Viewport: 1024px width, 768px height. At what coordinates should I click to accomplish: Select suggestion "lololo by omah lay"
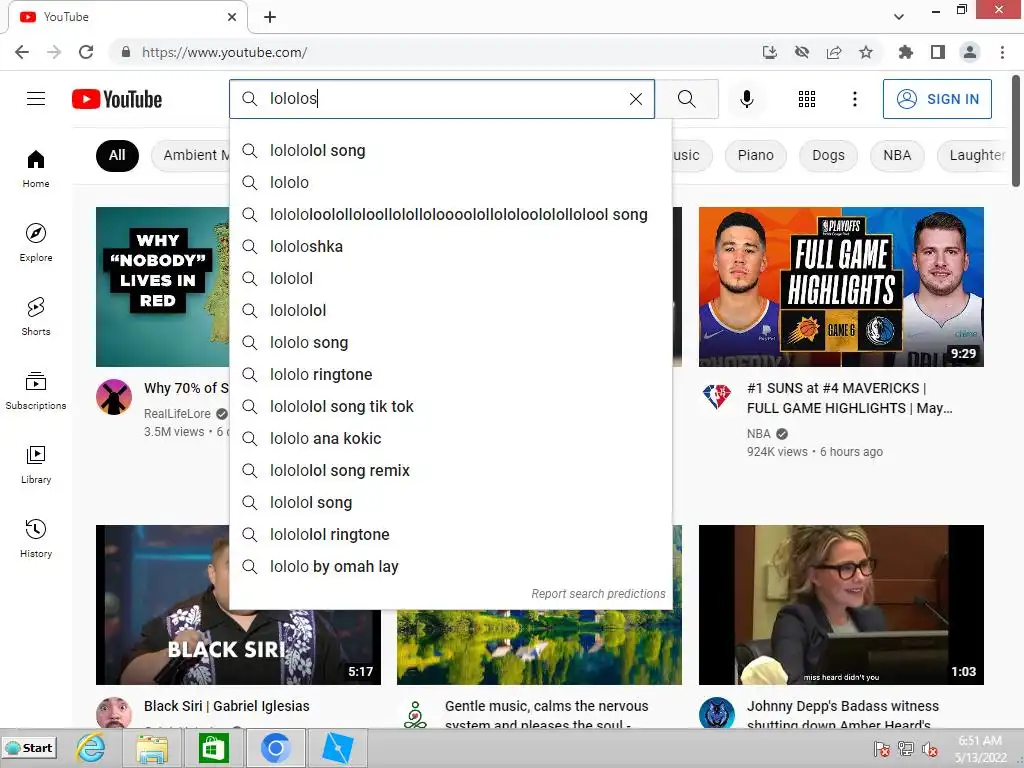[451, 567]
